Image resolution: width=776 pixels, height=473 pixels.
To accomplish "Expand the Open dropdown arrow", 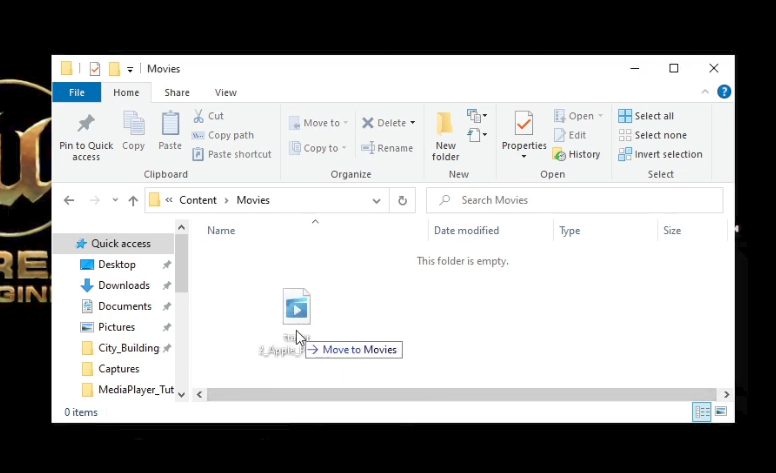I will pos(600,116).
